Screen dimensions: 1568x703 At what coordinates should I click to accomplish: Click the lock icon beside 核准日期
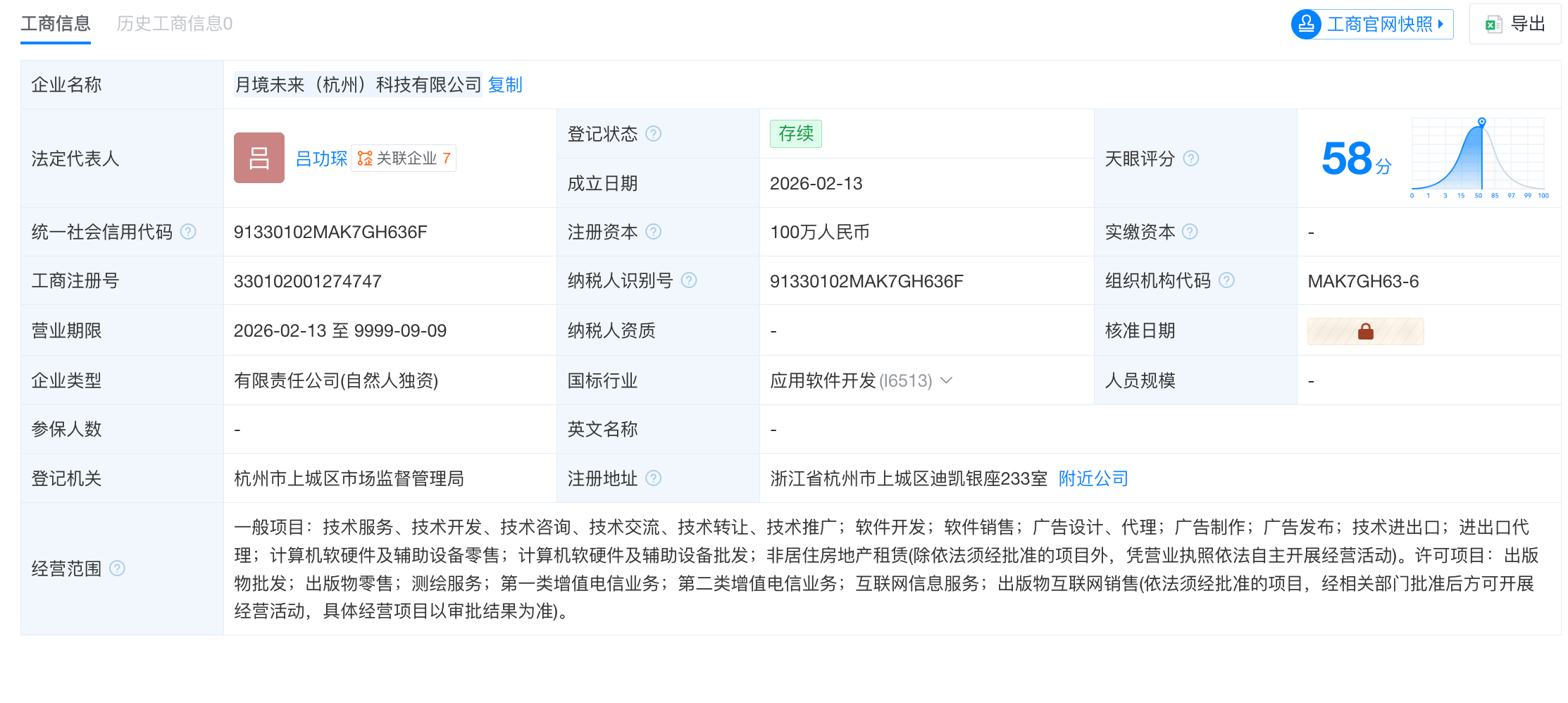click(x=1365, y=331)
